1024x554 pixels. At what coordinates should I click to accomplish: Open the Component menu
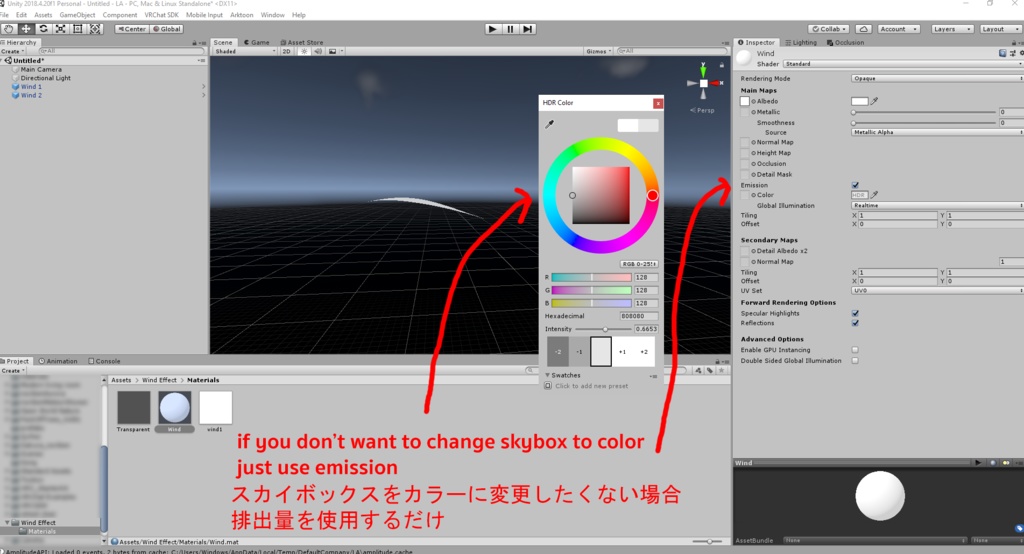[x=120, y=15]
